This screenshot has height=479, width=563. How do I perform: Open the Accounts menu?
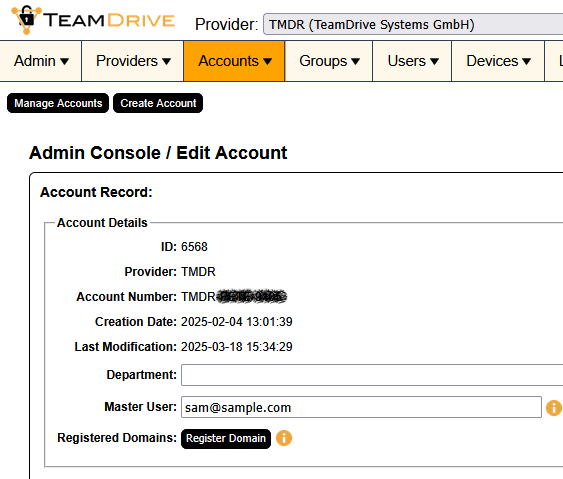[234, 61]
